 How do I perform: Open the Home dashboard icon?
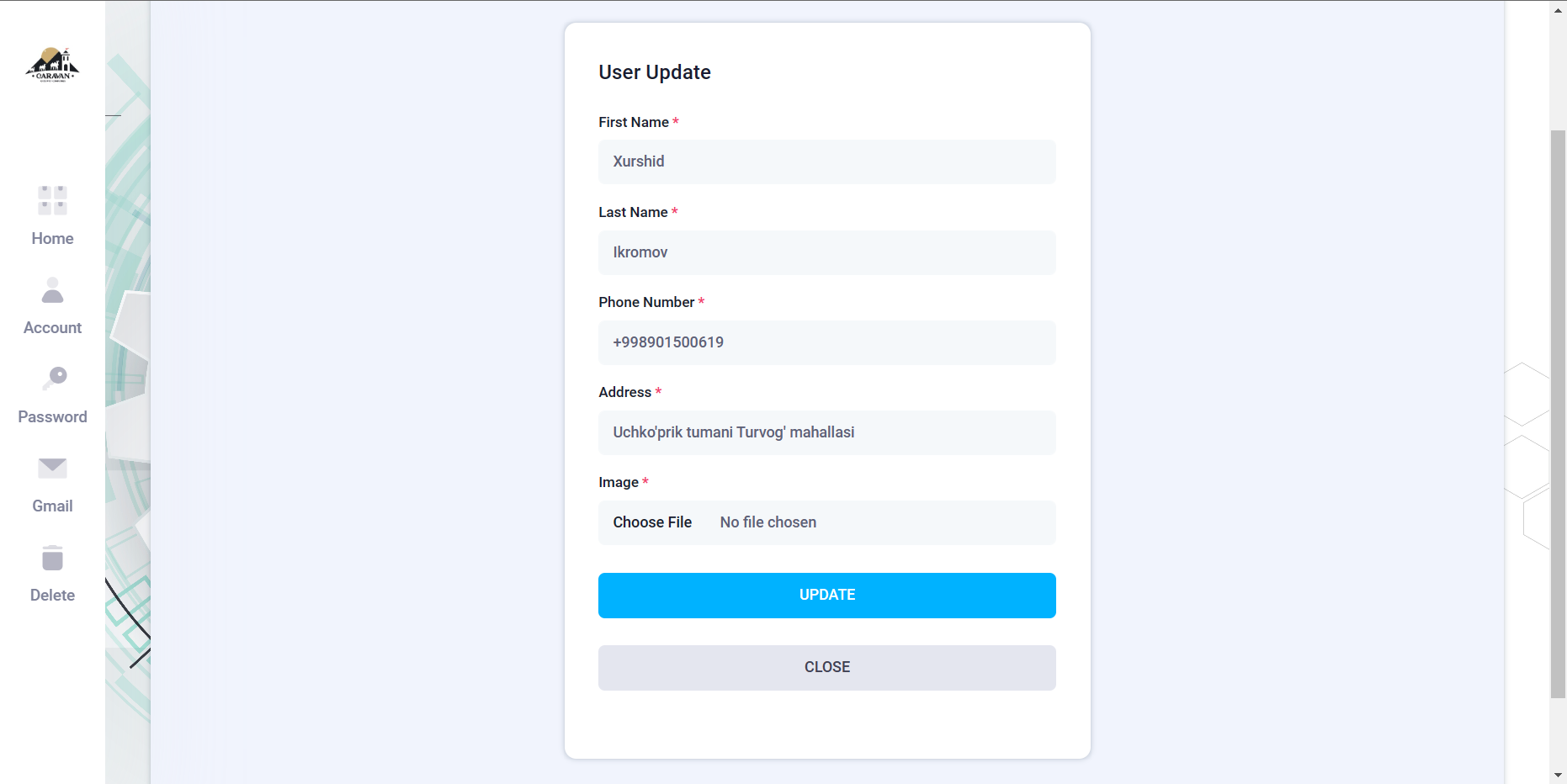point(51,200)
